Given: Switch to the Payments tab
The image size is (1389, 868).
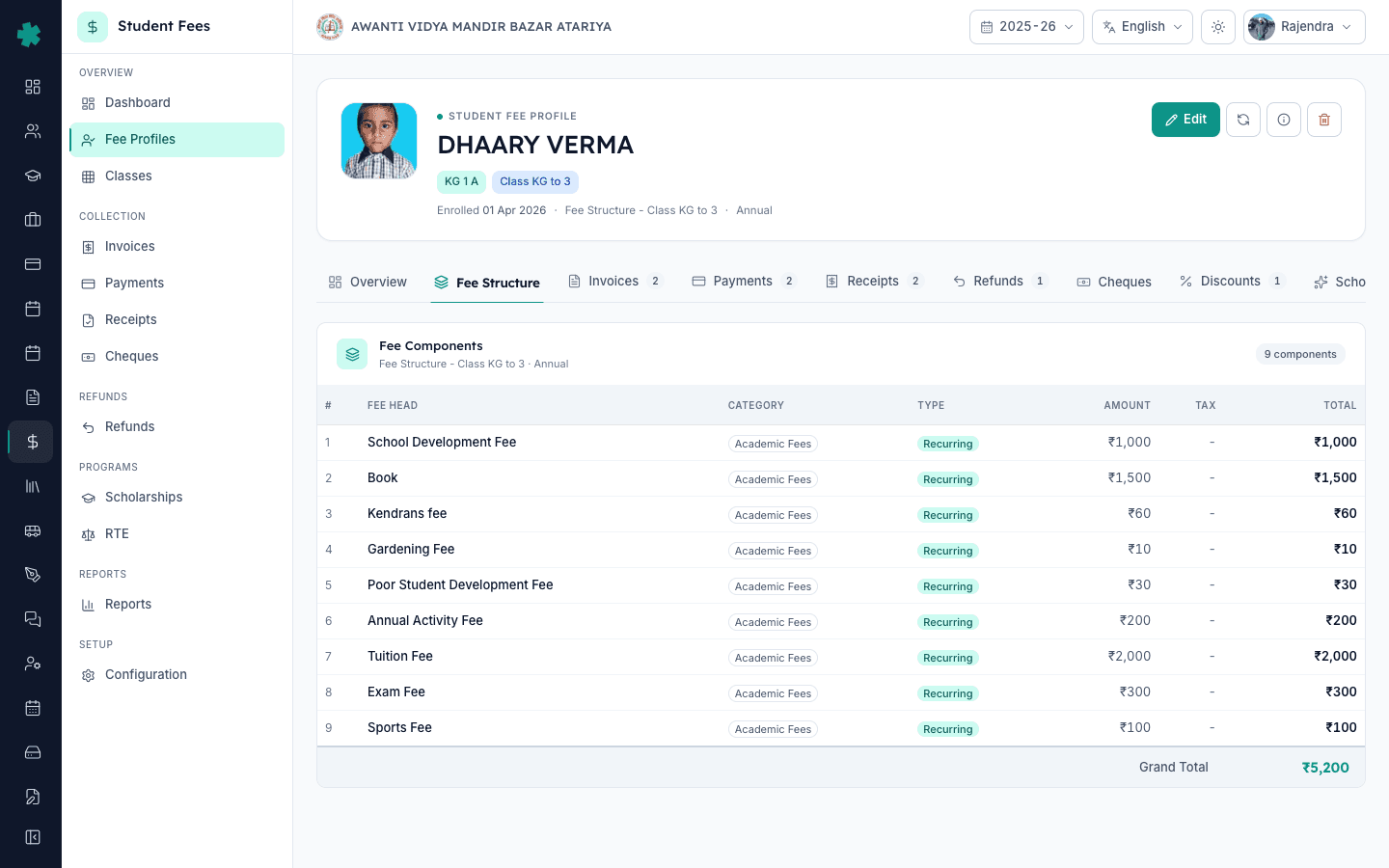Looking at the screenshot, I should (744, 282).
